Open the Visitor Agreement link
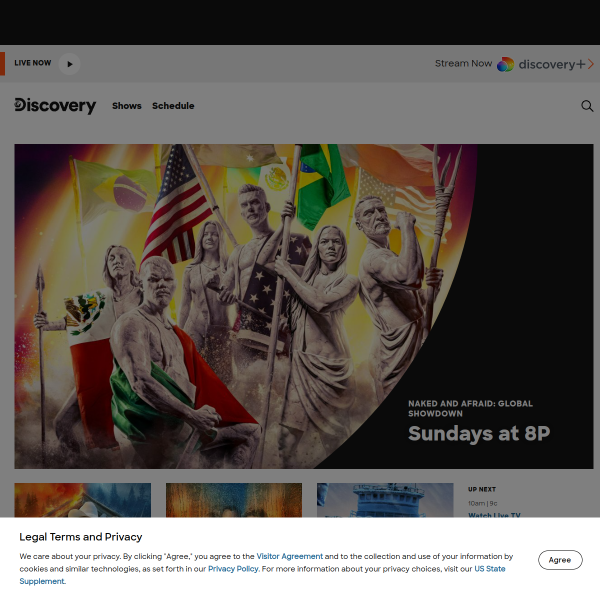Viewport: 600px width, 600px height. (289, 556)
